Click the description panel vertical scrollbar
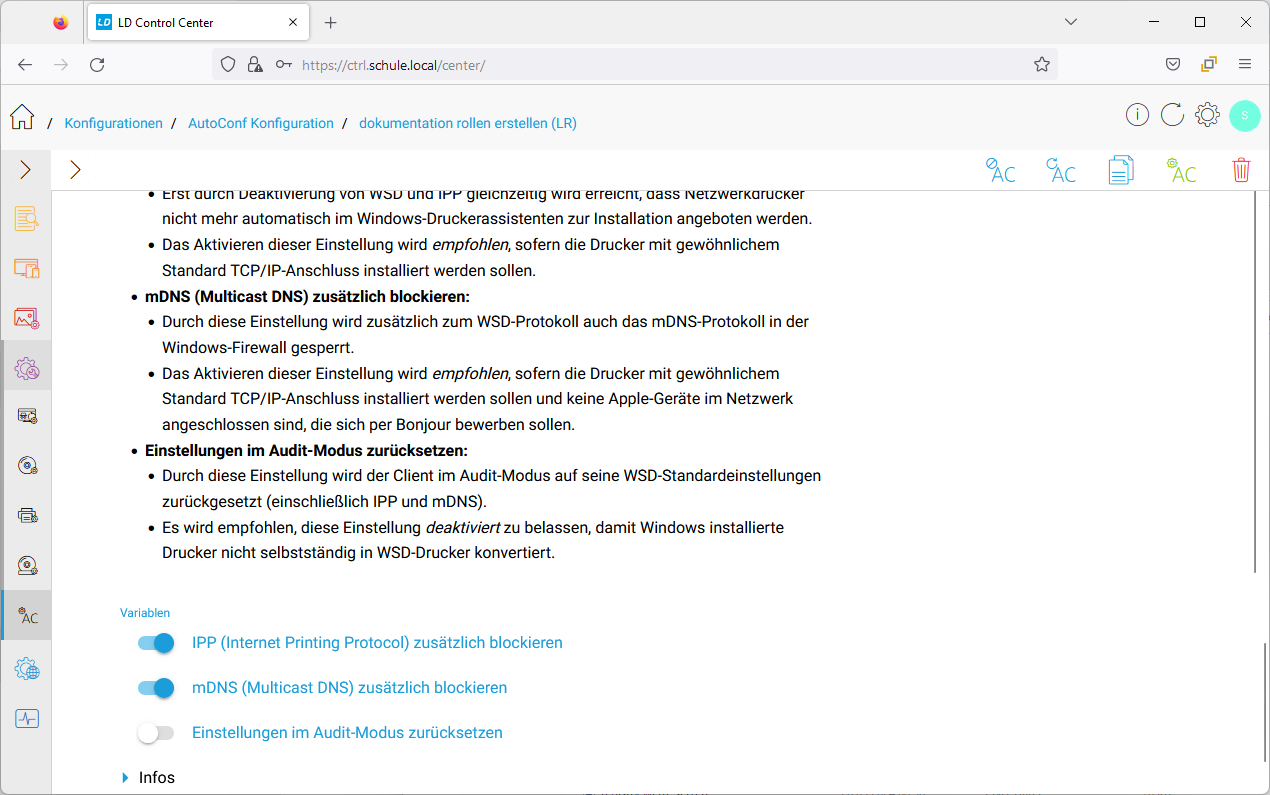1270x795 pixels. tap(1255, 382)
